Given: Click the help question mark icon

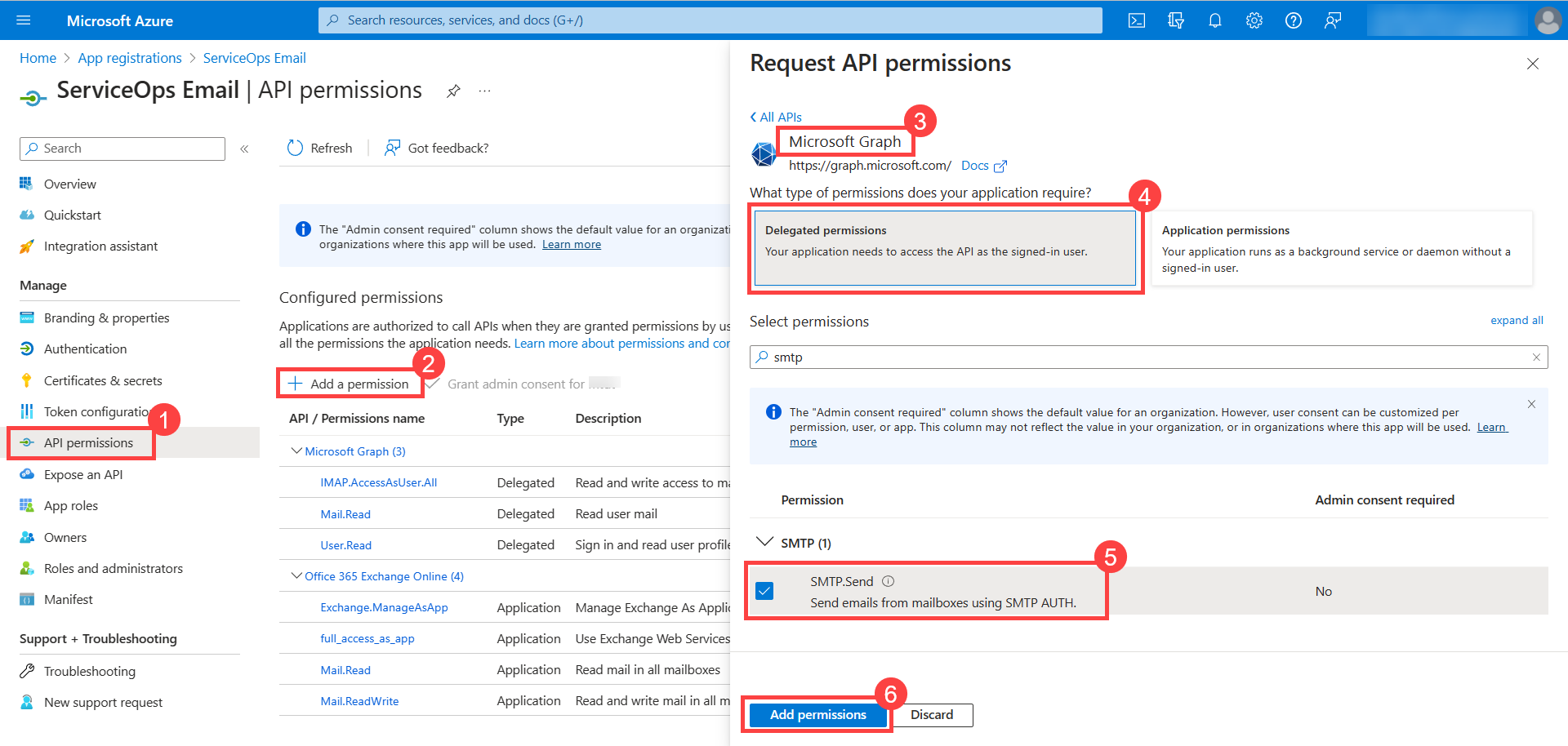Looking at the screenshot, I should [1293, 20].
